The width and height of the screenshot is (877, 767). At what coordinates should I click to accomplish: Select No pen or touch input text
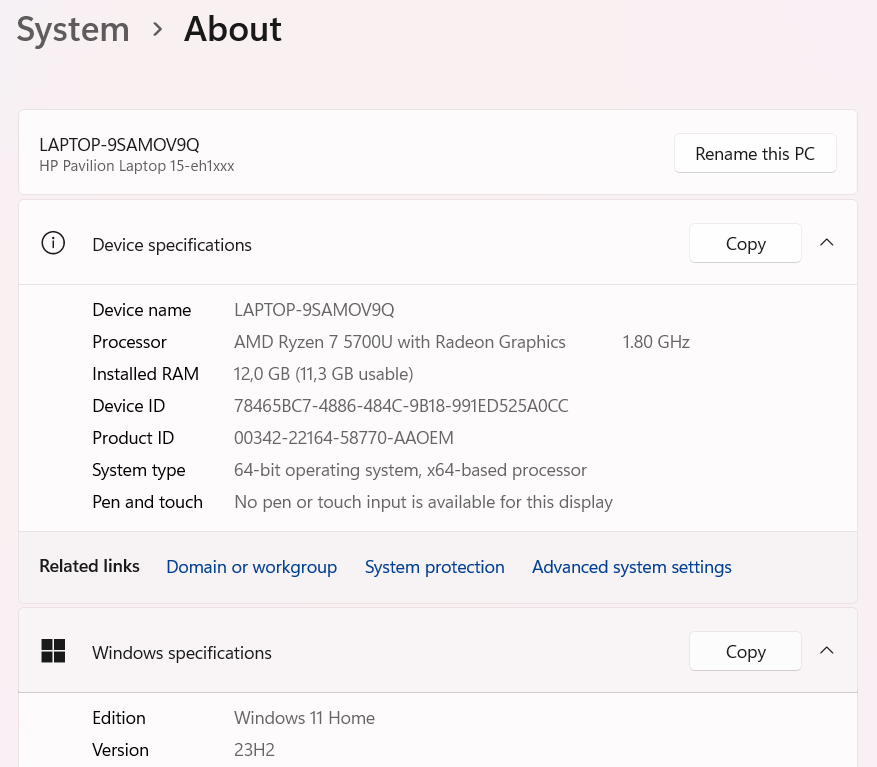tap(423, 502)
